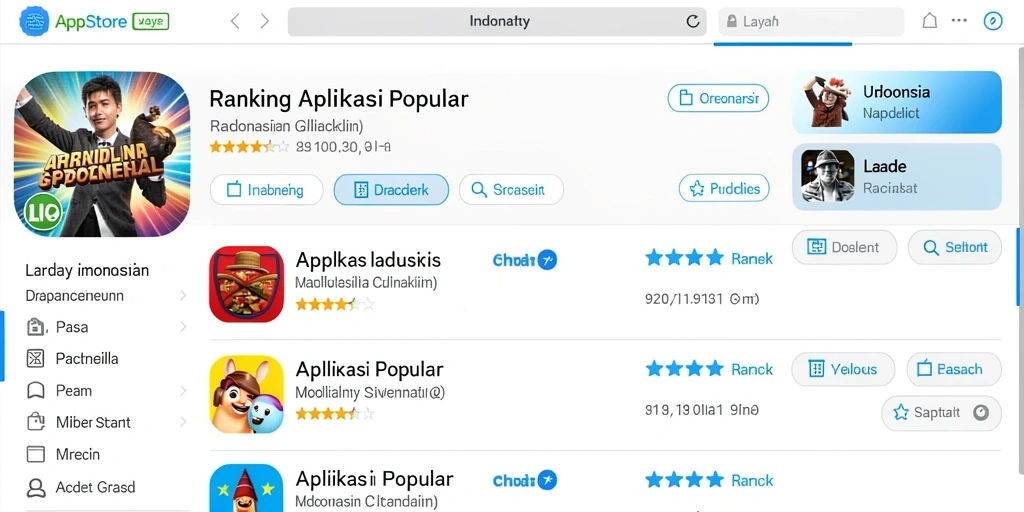Focus the Layah search field
The height and width of the screenshot is (512, 1024).
coord(811,22)
